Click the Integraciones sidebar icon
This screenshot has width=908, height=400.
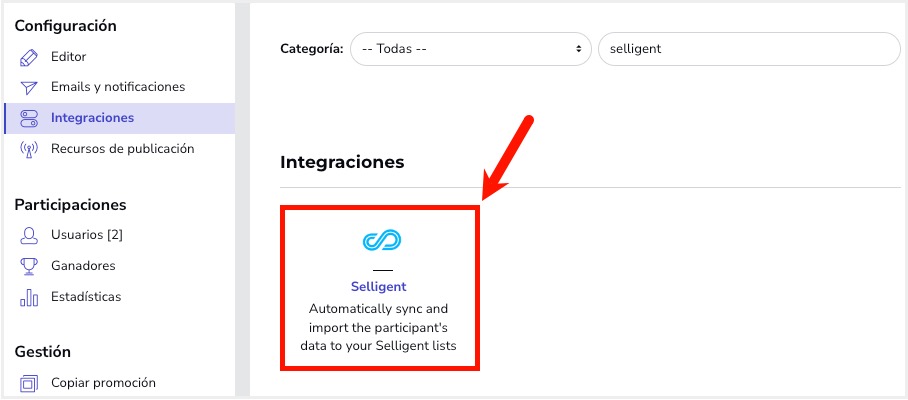click(x=29, y=119)
